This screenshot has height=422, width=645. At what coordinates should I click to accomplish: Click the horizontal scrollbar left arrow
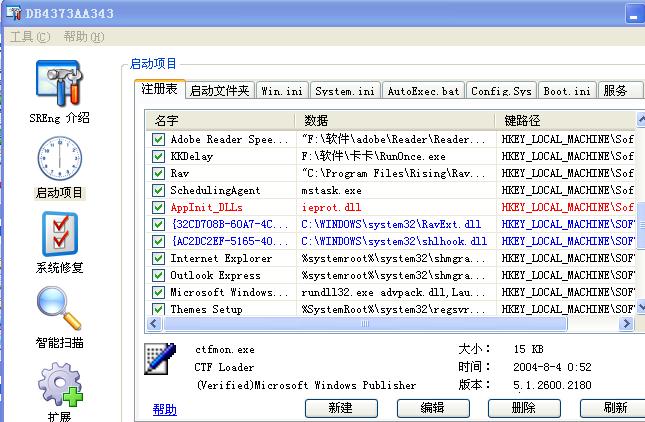pyautogui.click(x=154, y=324)
